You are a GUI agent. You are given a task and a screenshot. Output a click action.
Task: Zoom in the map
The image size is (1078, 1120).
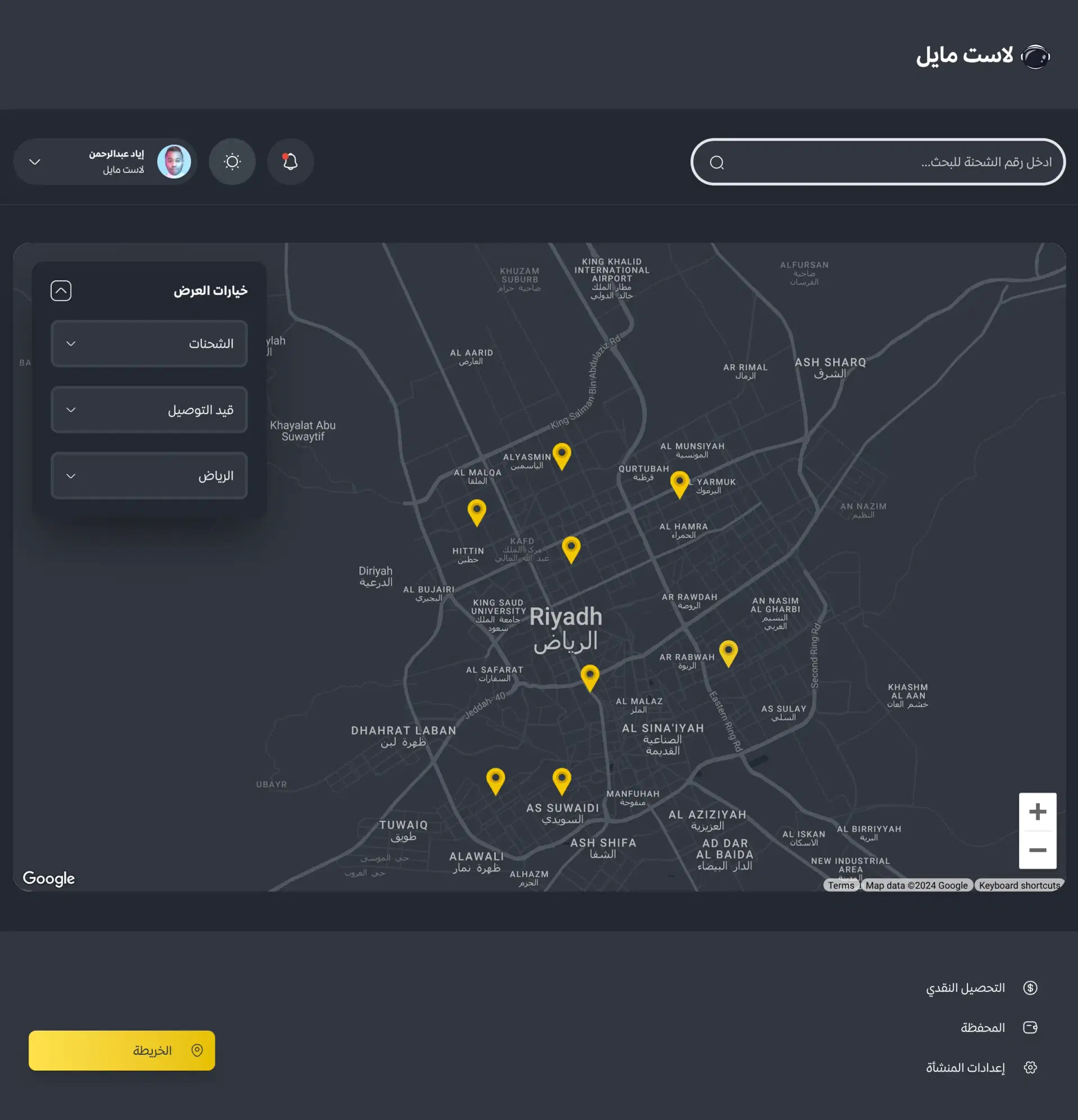[x=1038, y=812]
